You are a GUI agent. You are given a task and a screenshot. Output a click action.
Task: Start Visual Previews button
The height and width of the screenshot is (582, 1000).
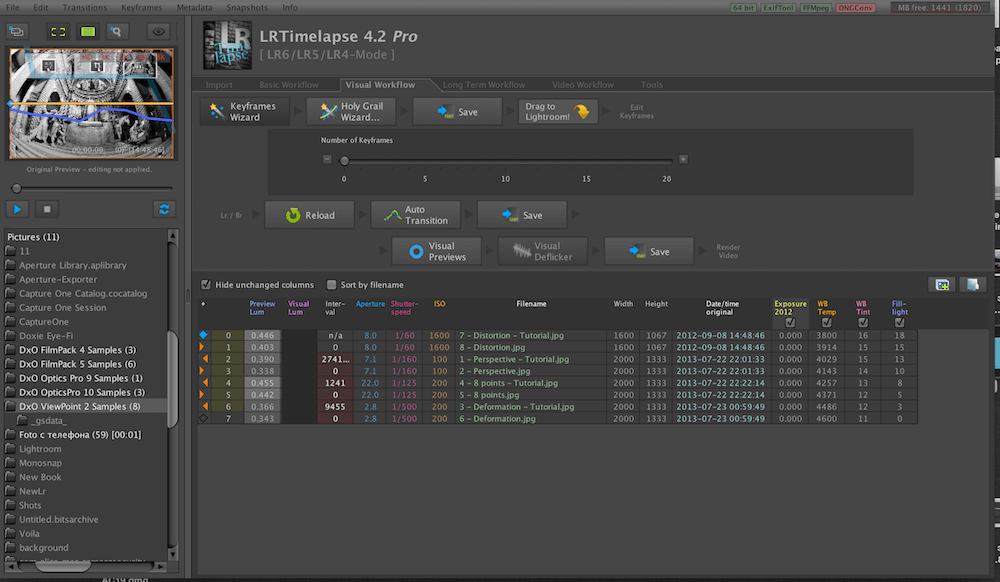(437, 251)
